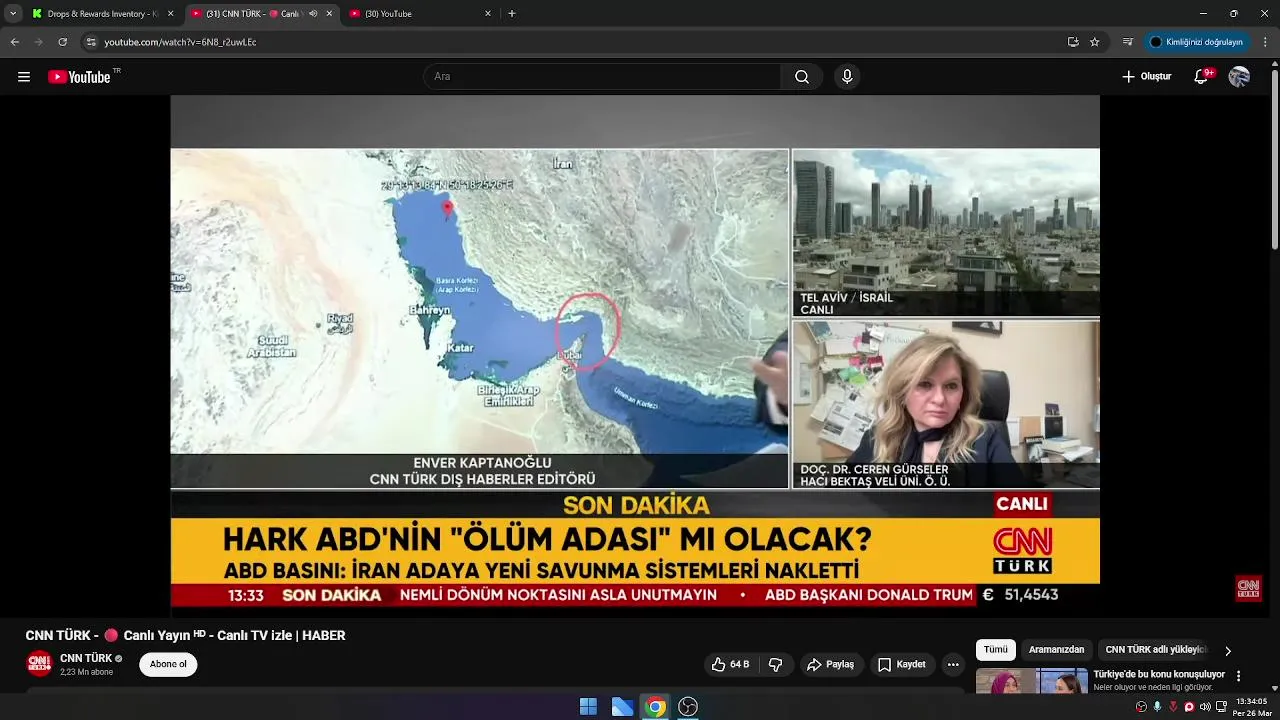
Task: Select the Aramanızdan filter chip
Action: [x=1056, y=650]
